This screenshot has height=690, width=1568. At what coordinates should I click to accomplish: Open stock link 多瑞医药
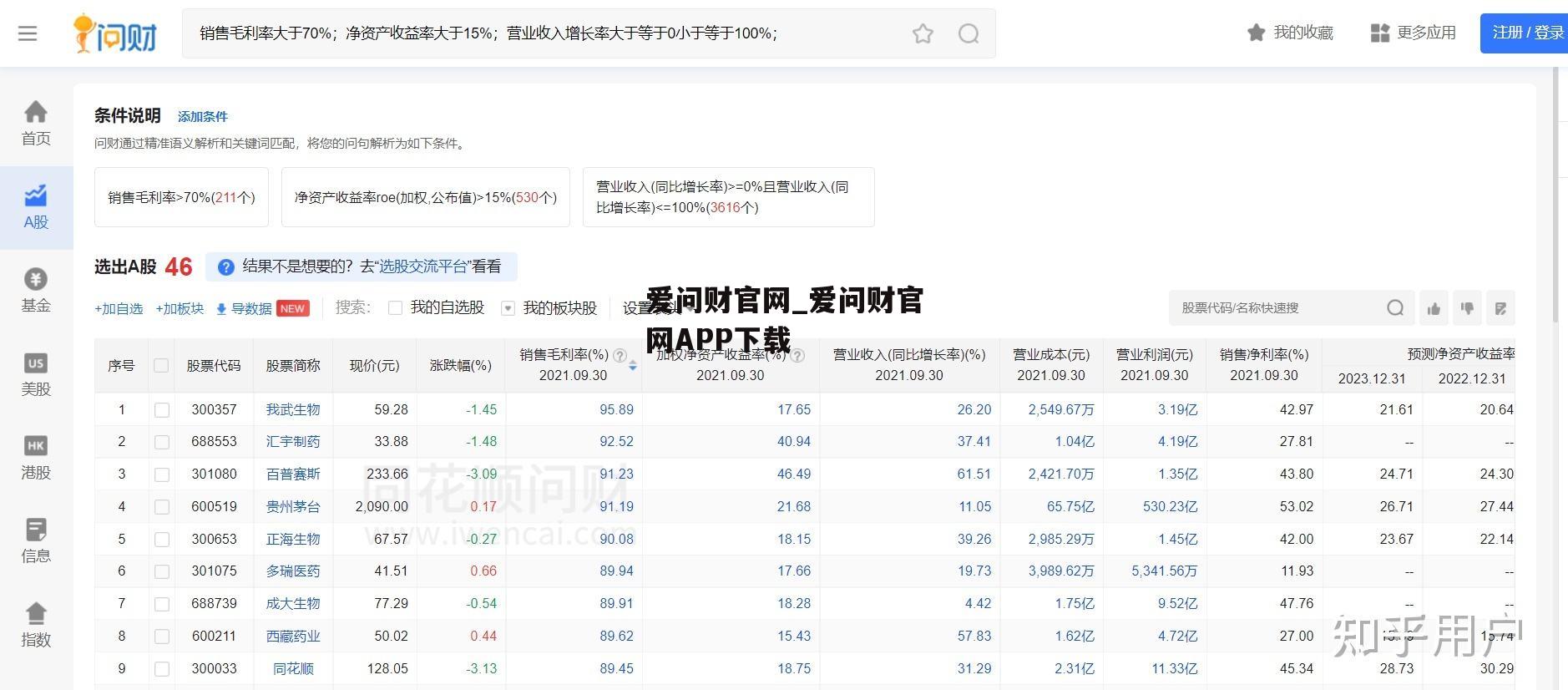coord(293,571)
